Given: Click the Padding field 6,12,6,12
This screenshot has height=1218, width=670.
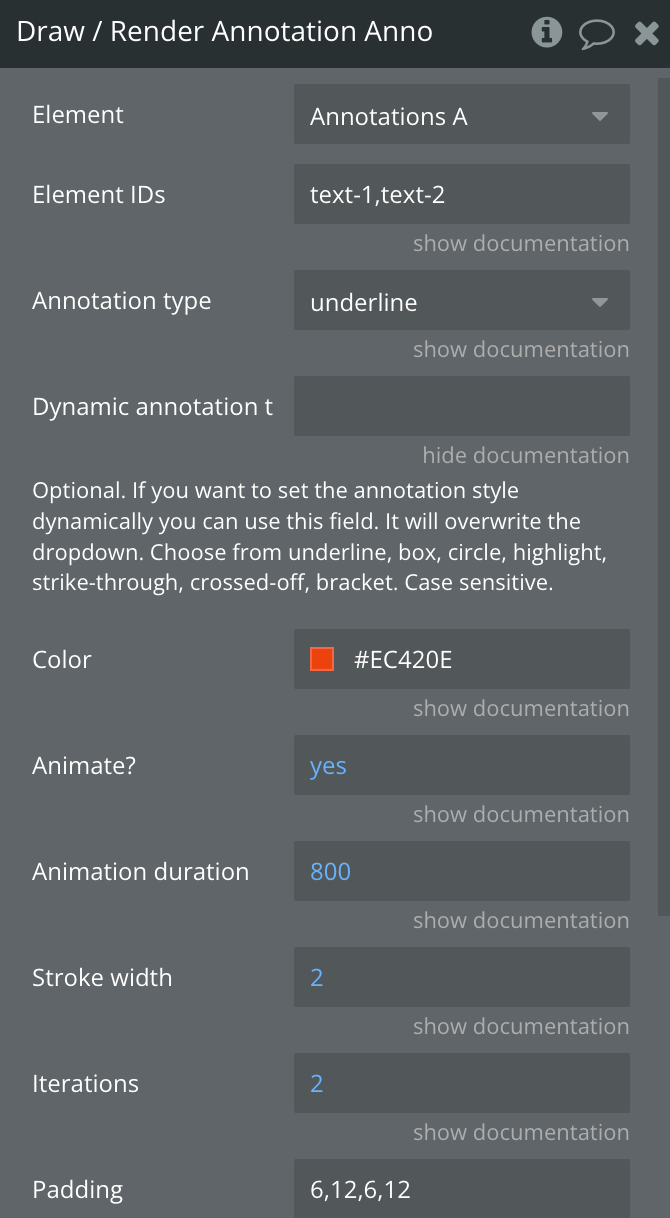Looking at the screenshot, I should 462,1189.
